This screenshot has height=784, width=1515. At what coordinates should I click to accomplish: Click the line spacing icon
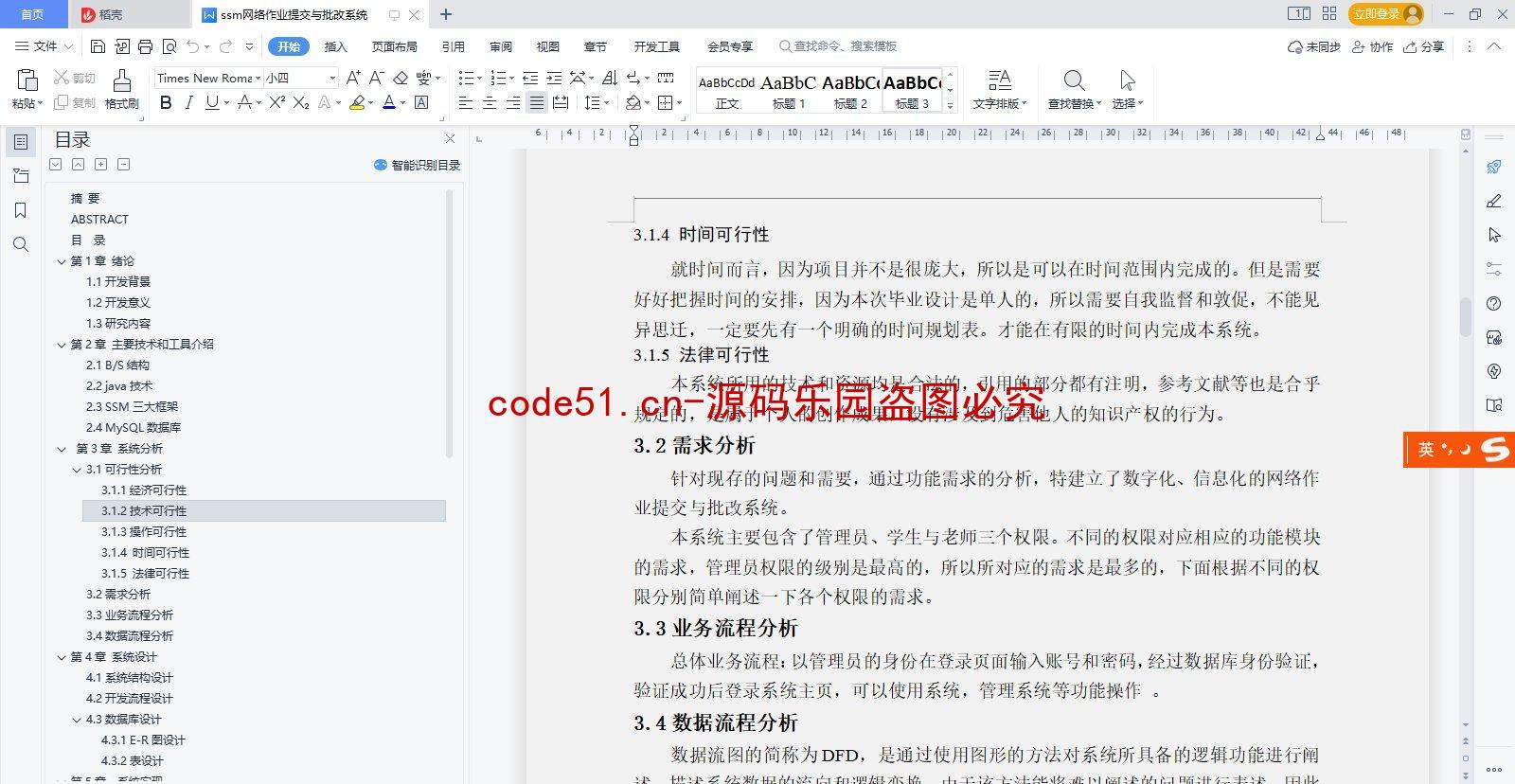pyautogui.click(x=592, y=102)
